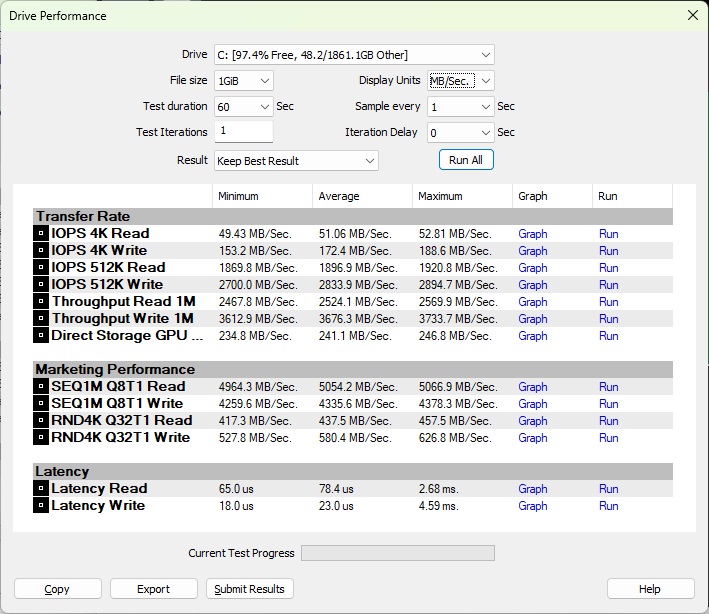Click the Latency Write row icon

tap(41, 506)
